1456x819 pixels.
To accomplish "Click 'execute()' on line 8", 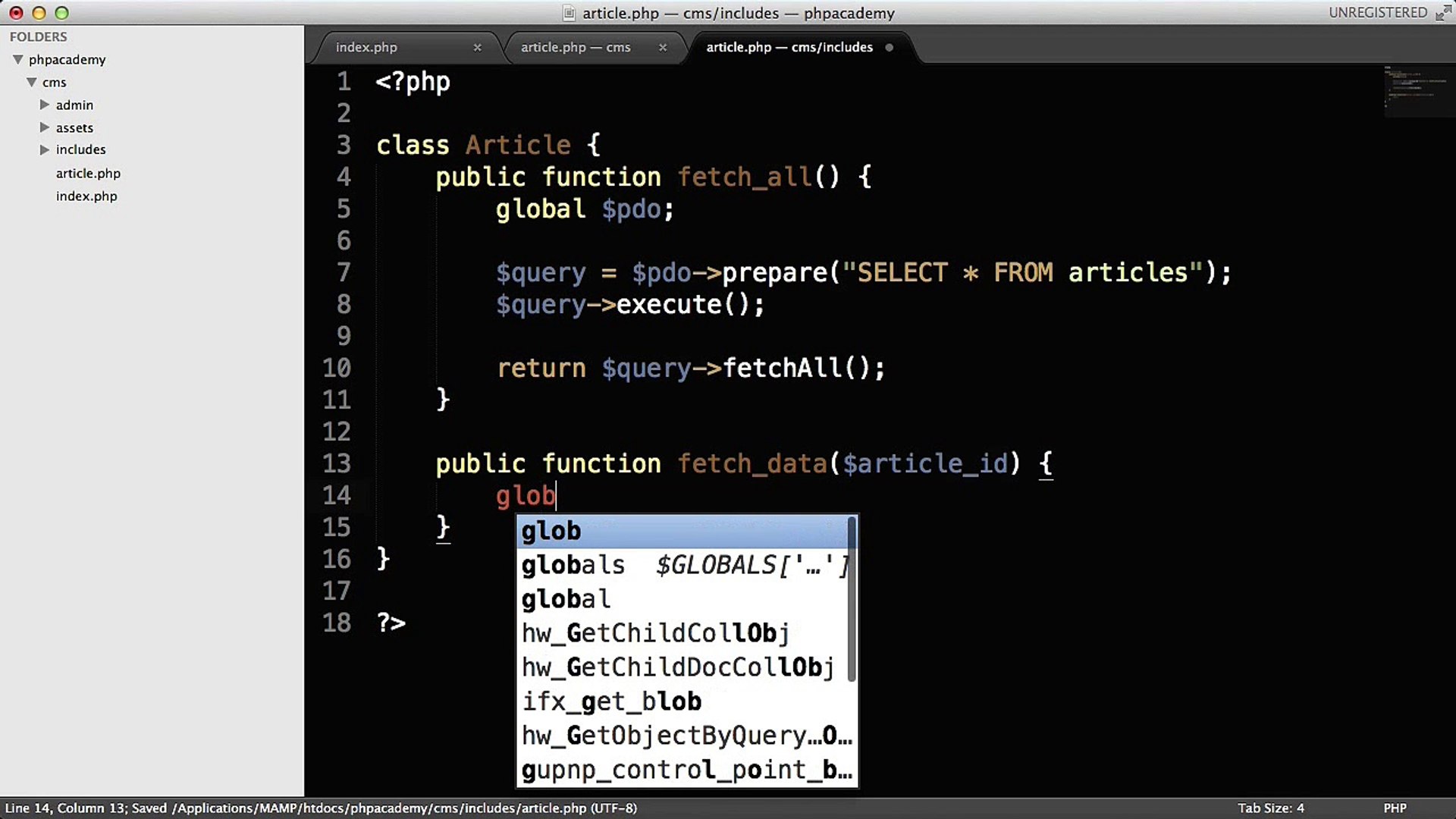I will coord(682,304).
